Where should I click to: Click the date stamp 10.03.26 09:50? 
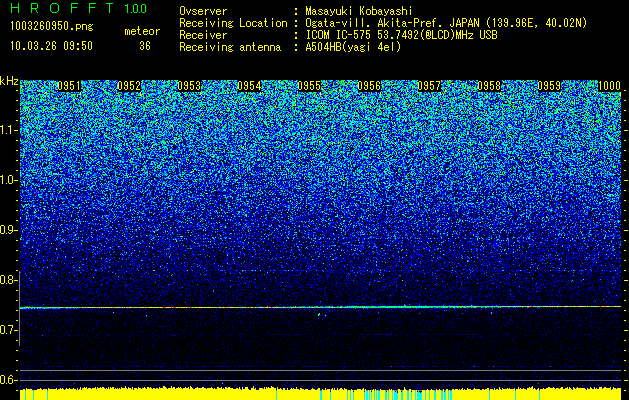(51, 46)
